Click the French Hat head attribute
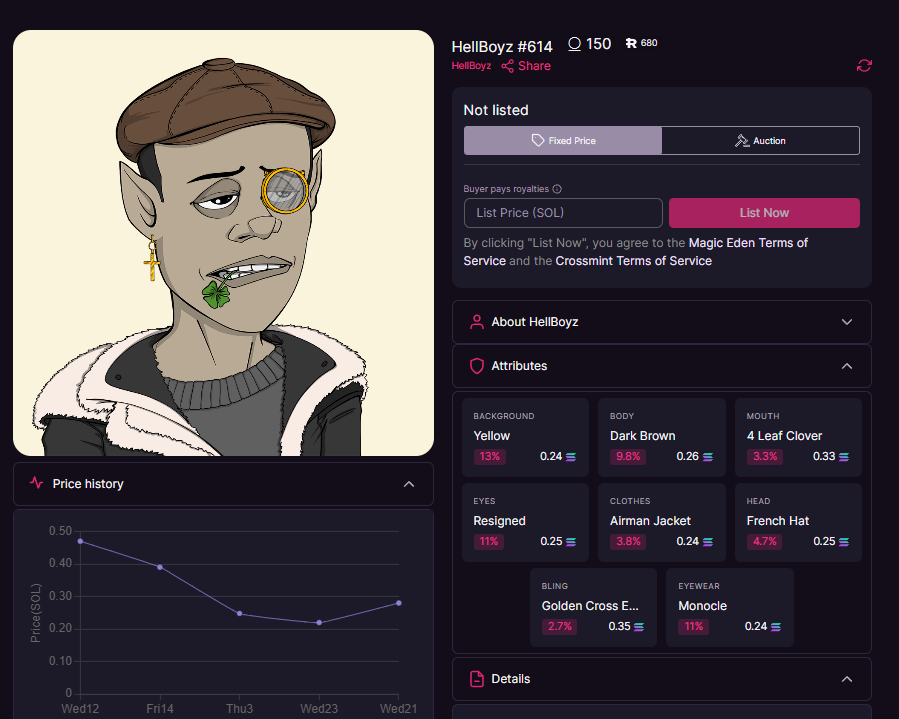The width and height of the screenshot is (899, 719). (777, 521)
